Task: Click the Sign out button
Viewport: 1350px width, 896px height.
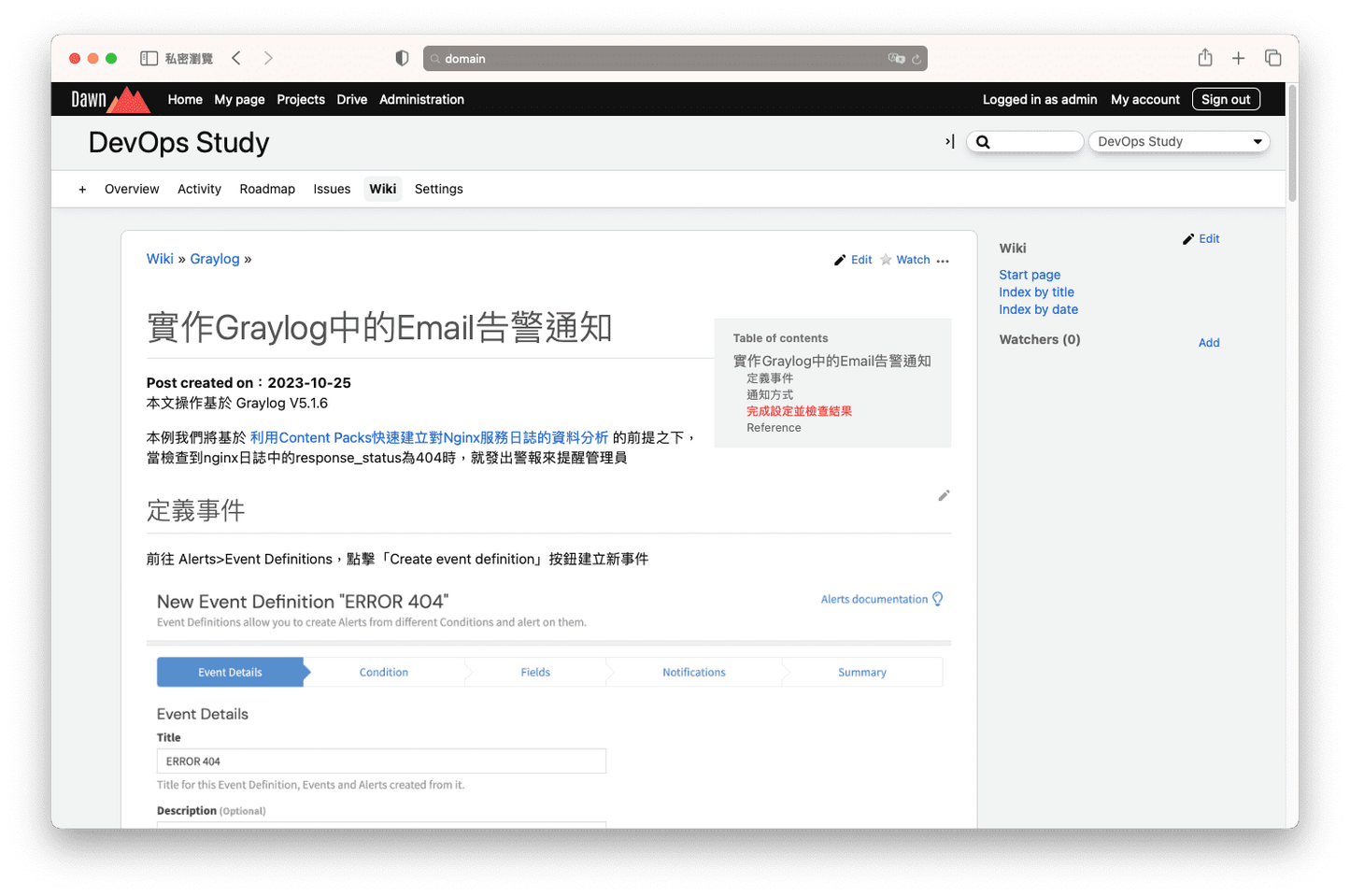Action: coord(1225,99)
